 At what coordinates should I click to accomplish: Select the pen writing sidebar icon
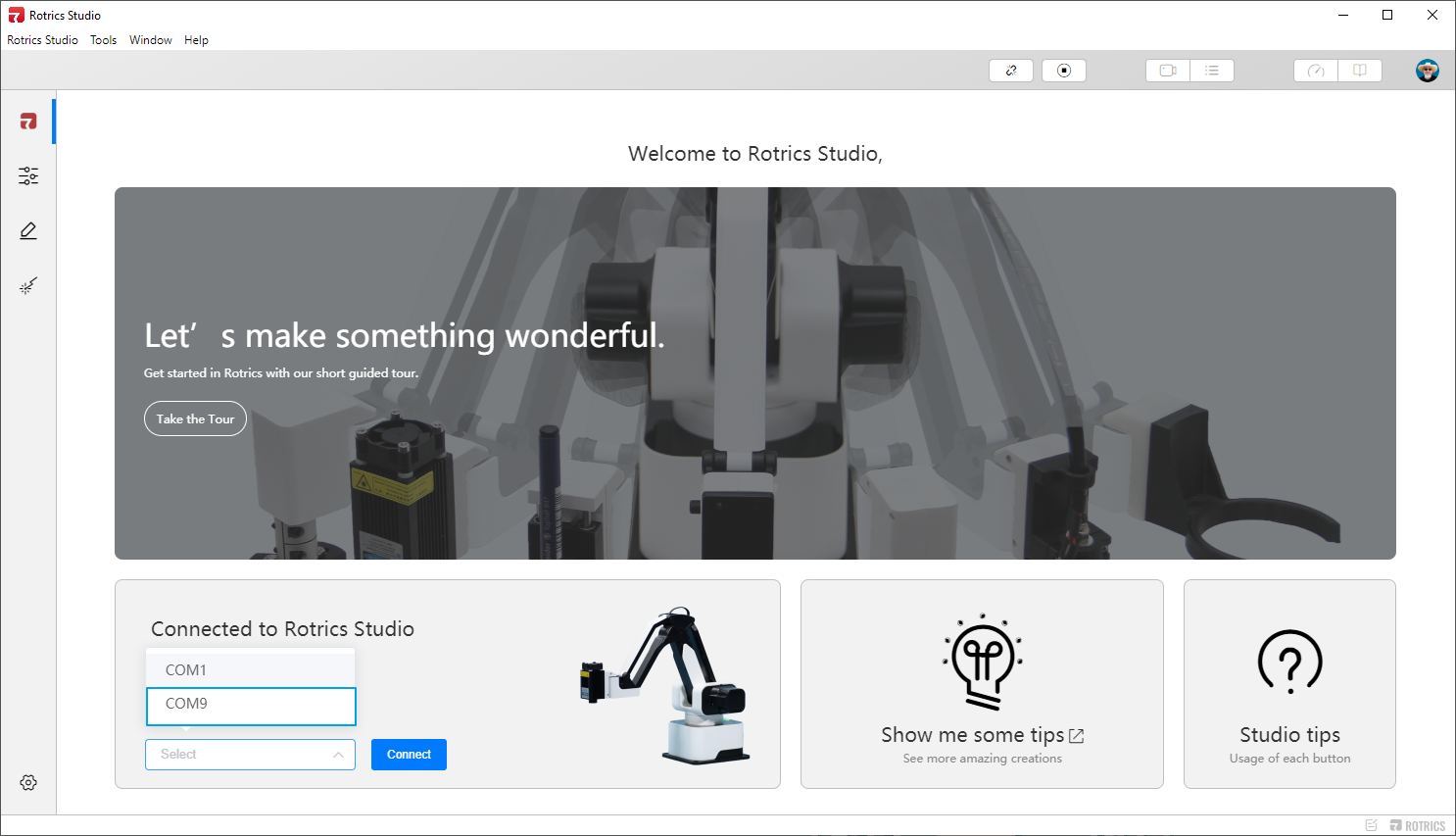[28, 231]
